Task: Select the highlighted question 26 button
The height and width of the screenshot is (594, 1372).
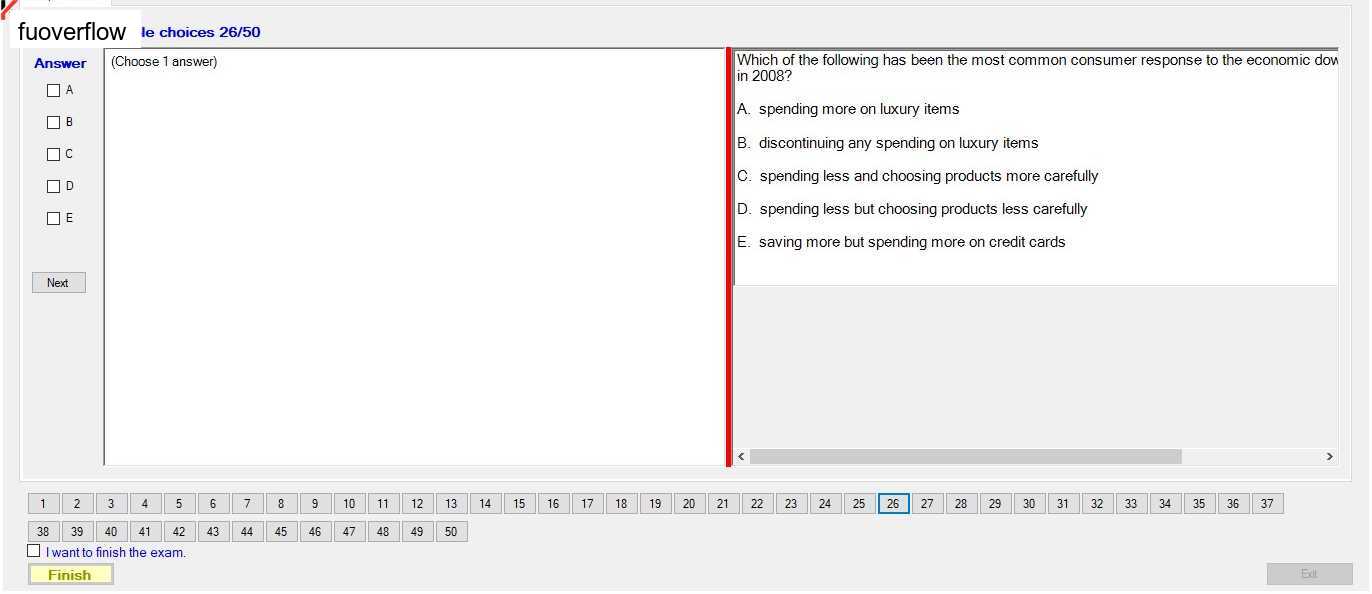Action: click(x=893, y=504)
